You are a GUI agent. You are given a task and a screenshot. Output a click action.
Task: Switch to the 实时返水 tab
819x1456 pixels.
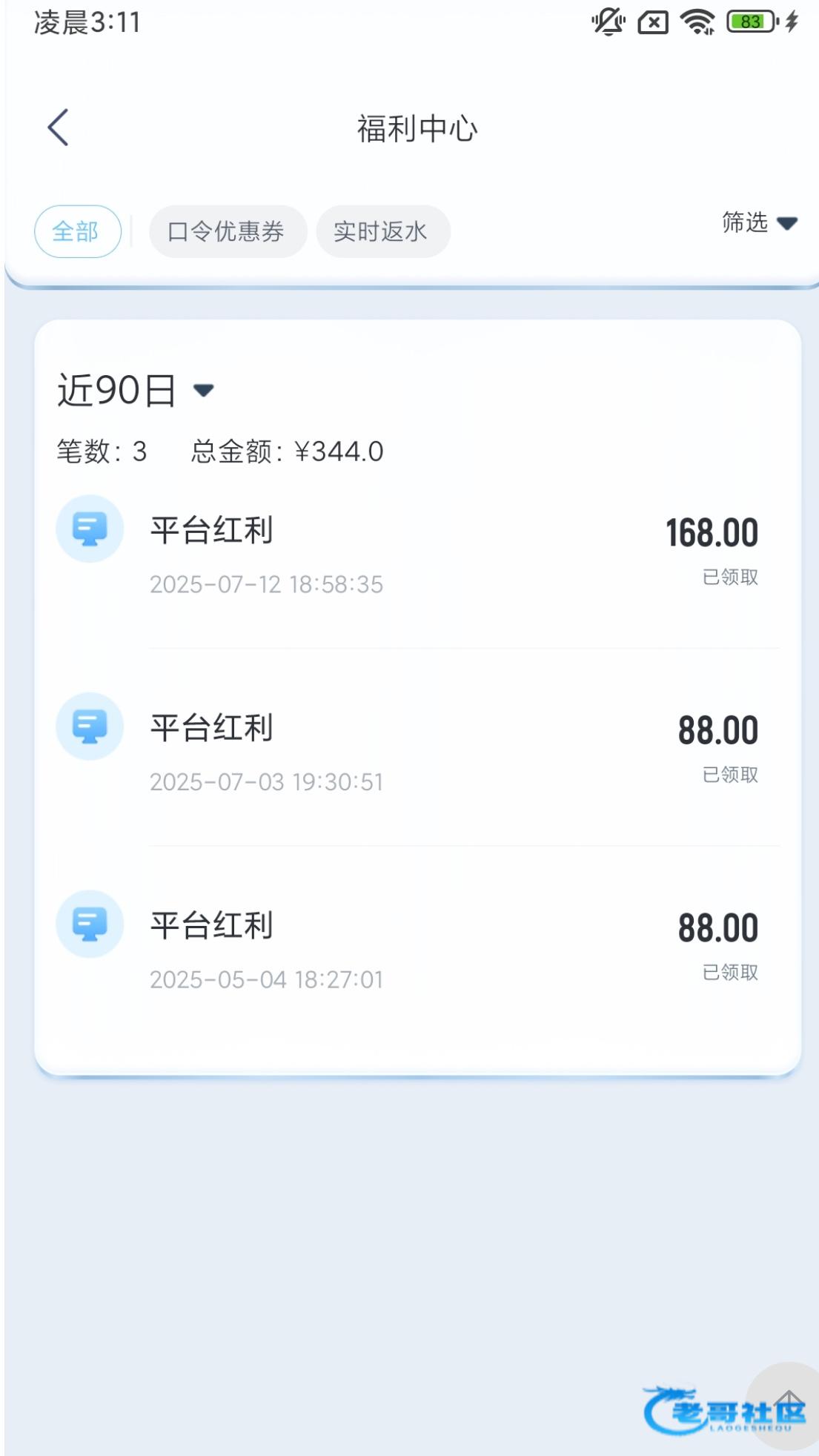click(382, 231)
